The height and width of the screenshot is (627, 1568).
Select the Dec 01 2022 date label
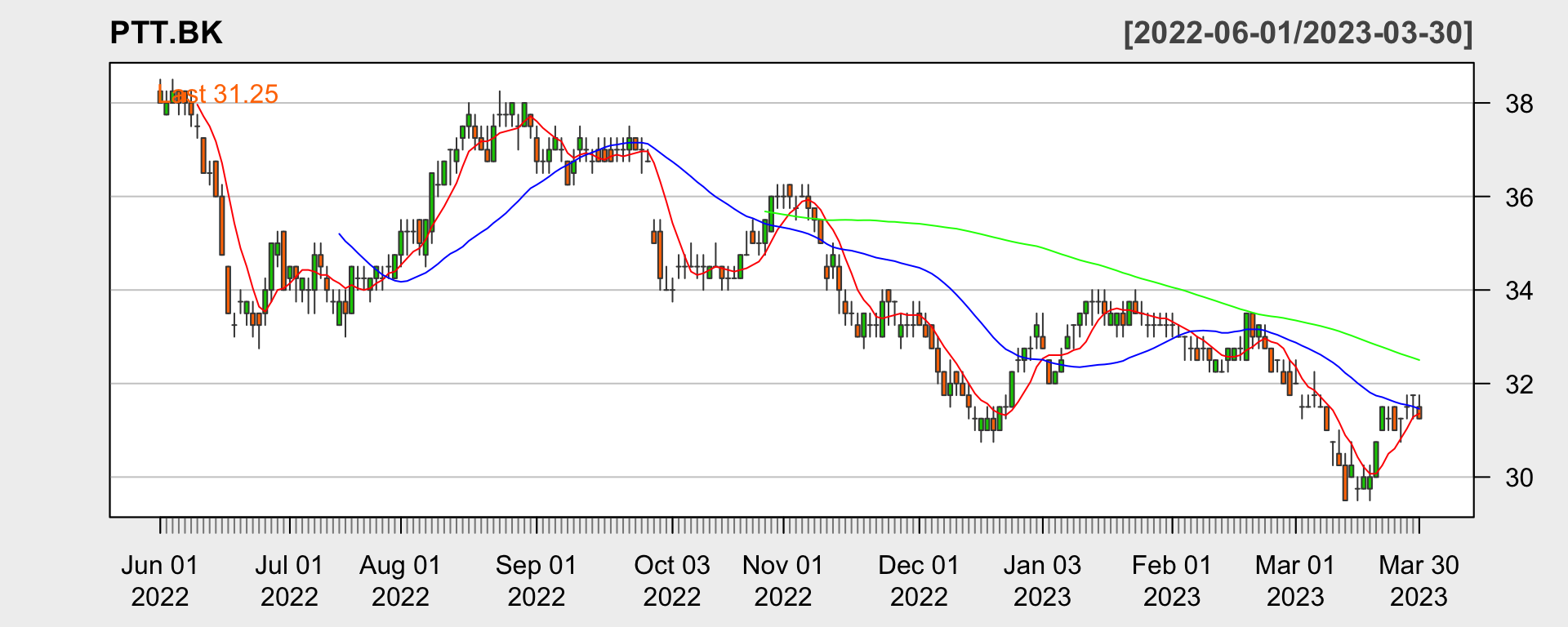coord(919,580)
